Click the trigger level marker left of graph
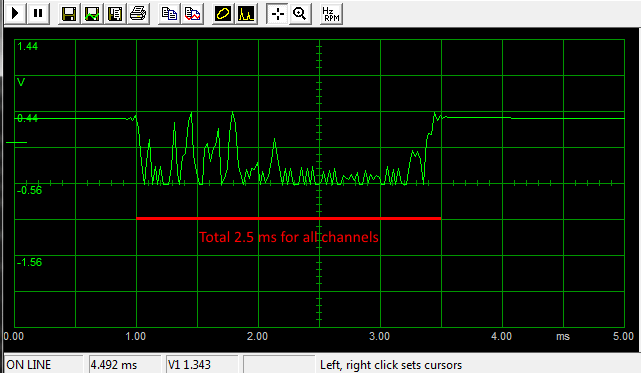 click(16, 142)
